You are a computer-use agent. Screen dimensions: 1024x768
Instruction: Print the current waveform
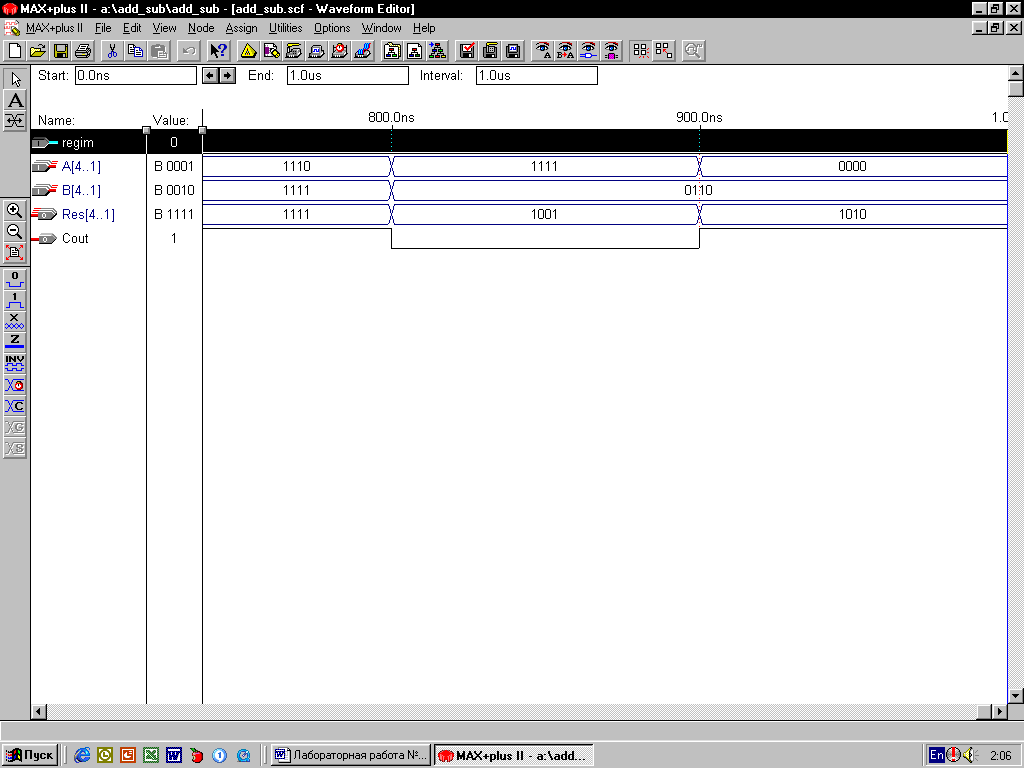[x=84, y=51]
